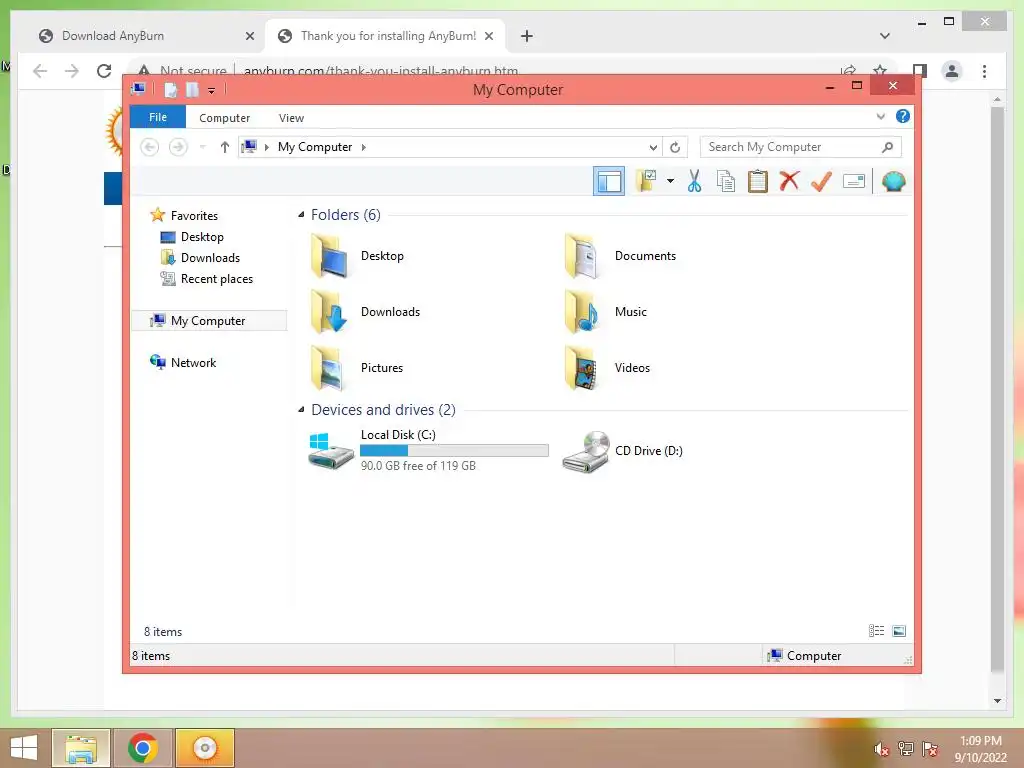Close the Download AnyBurn tab

point(249,37)
